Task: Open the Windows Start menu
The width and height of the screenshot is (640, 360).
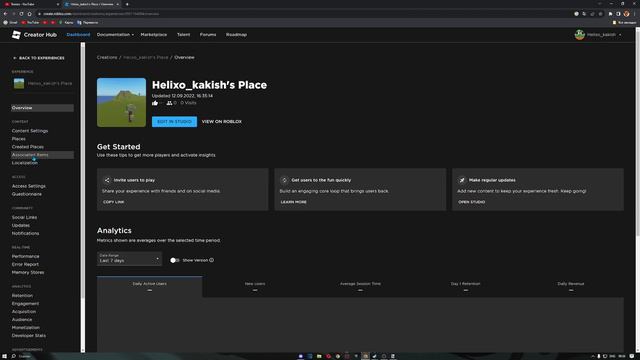Action: (4, 356)
